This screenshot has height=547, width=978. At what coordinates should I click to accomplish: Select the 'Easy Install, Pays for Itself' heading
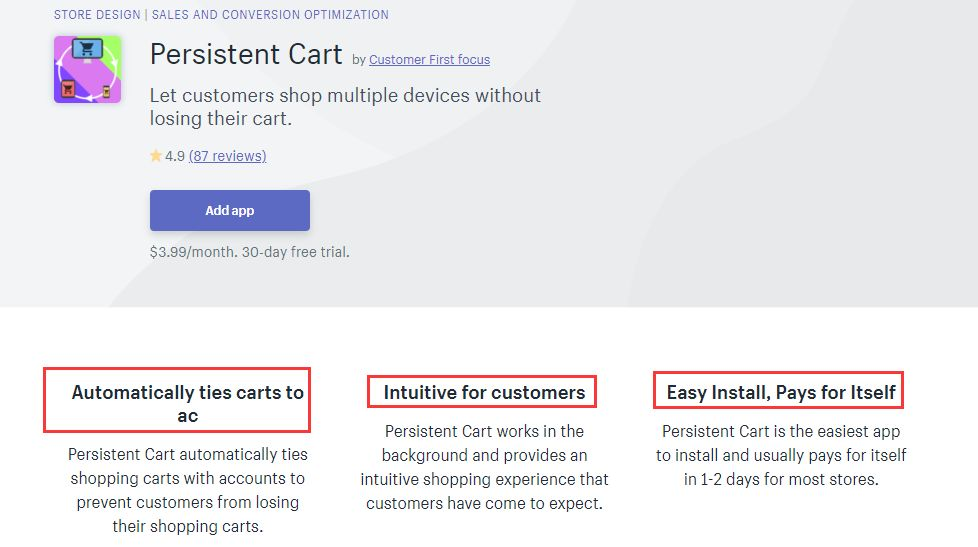click(x=781, y=392)
